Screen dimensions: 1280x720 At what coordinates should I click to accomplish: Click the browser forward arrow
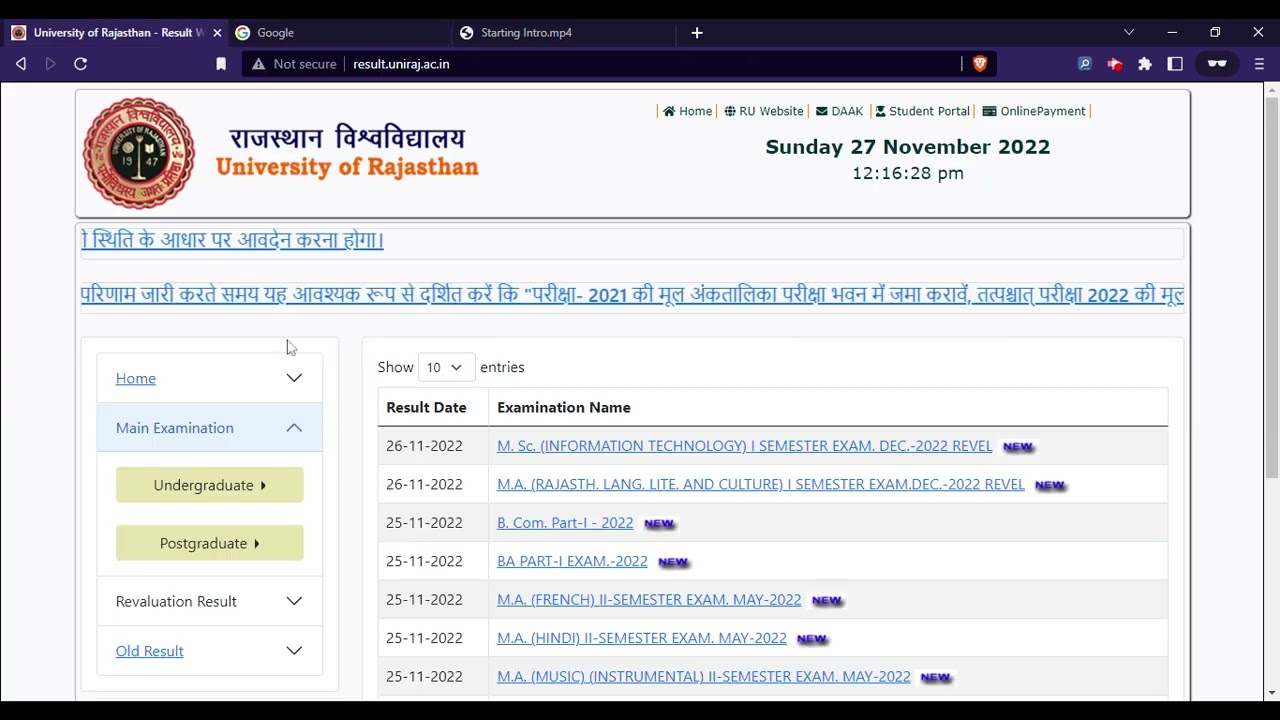click(x=51, y=64)
